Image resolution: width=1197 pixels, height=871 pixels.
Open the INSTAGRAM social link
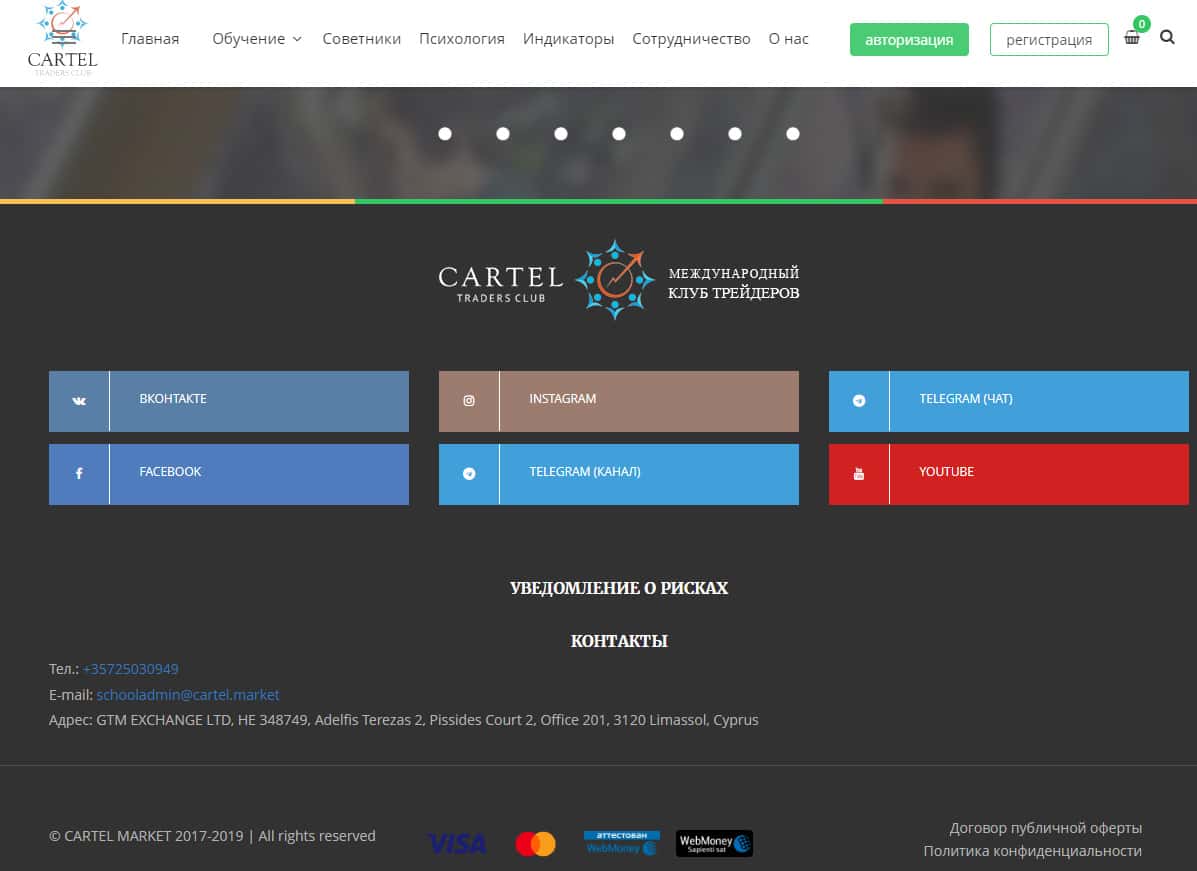click(x=619, y=402)
